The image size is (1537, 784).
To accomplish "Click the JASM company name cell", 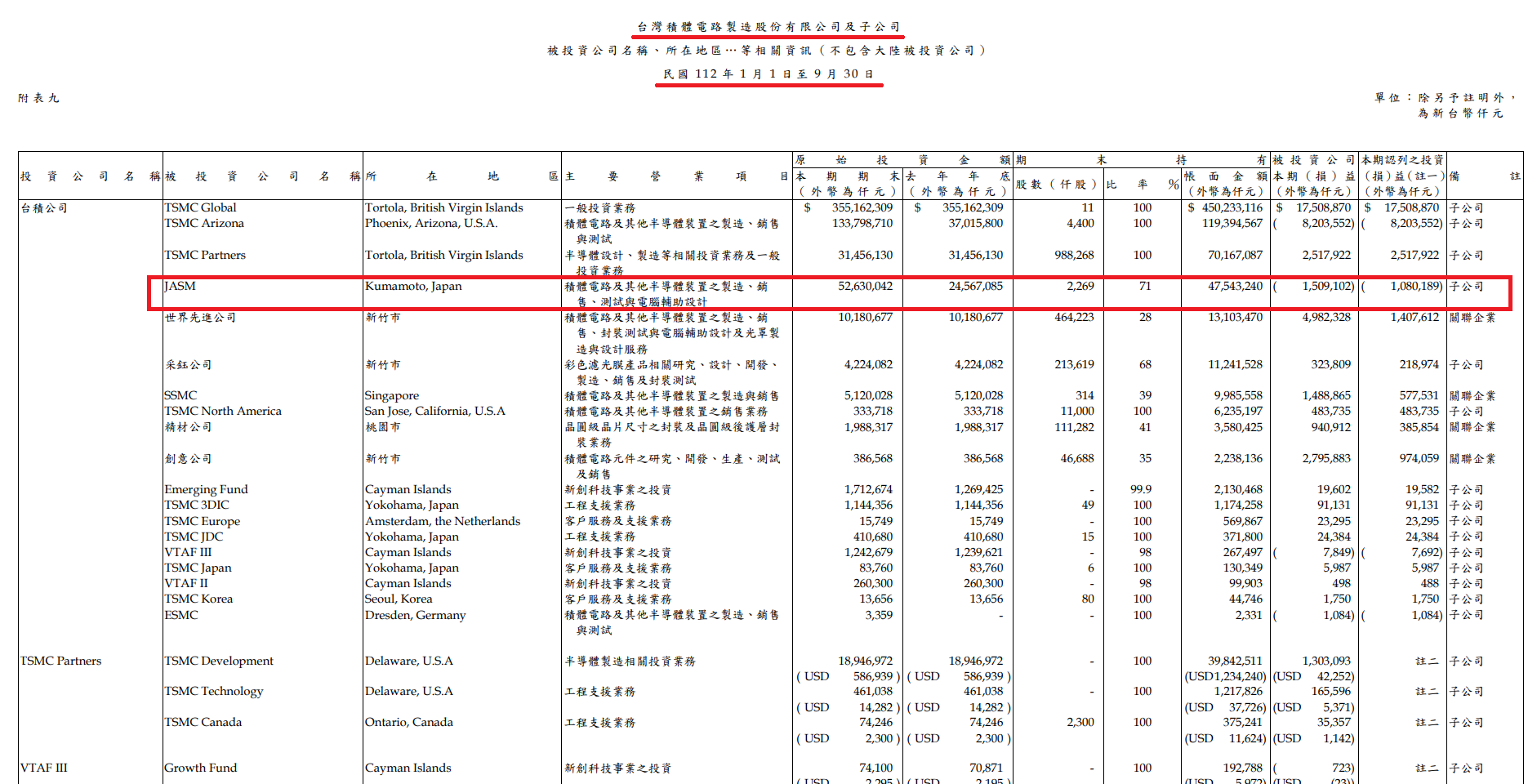I will [x=180, y=286].
